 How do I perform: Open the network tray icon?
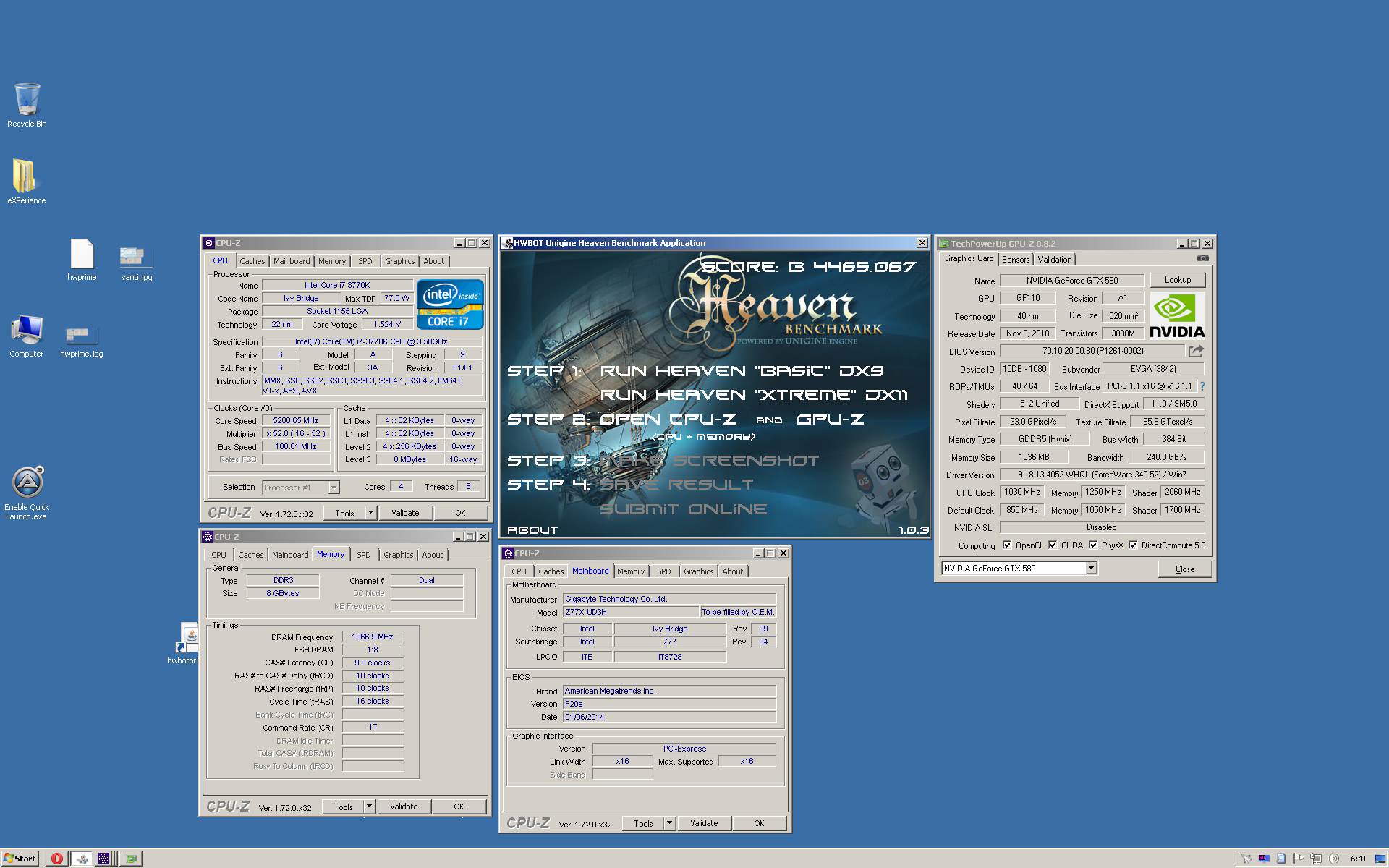point(1316,859)
